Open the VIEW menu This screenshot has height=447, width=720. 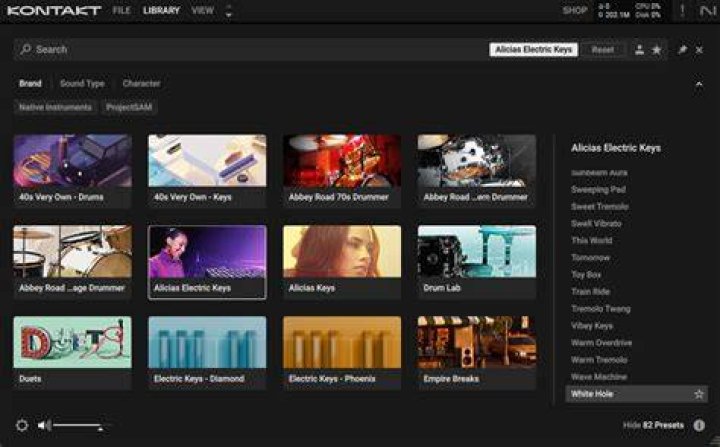202,10
